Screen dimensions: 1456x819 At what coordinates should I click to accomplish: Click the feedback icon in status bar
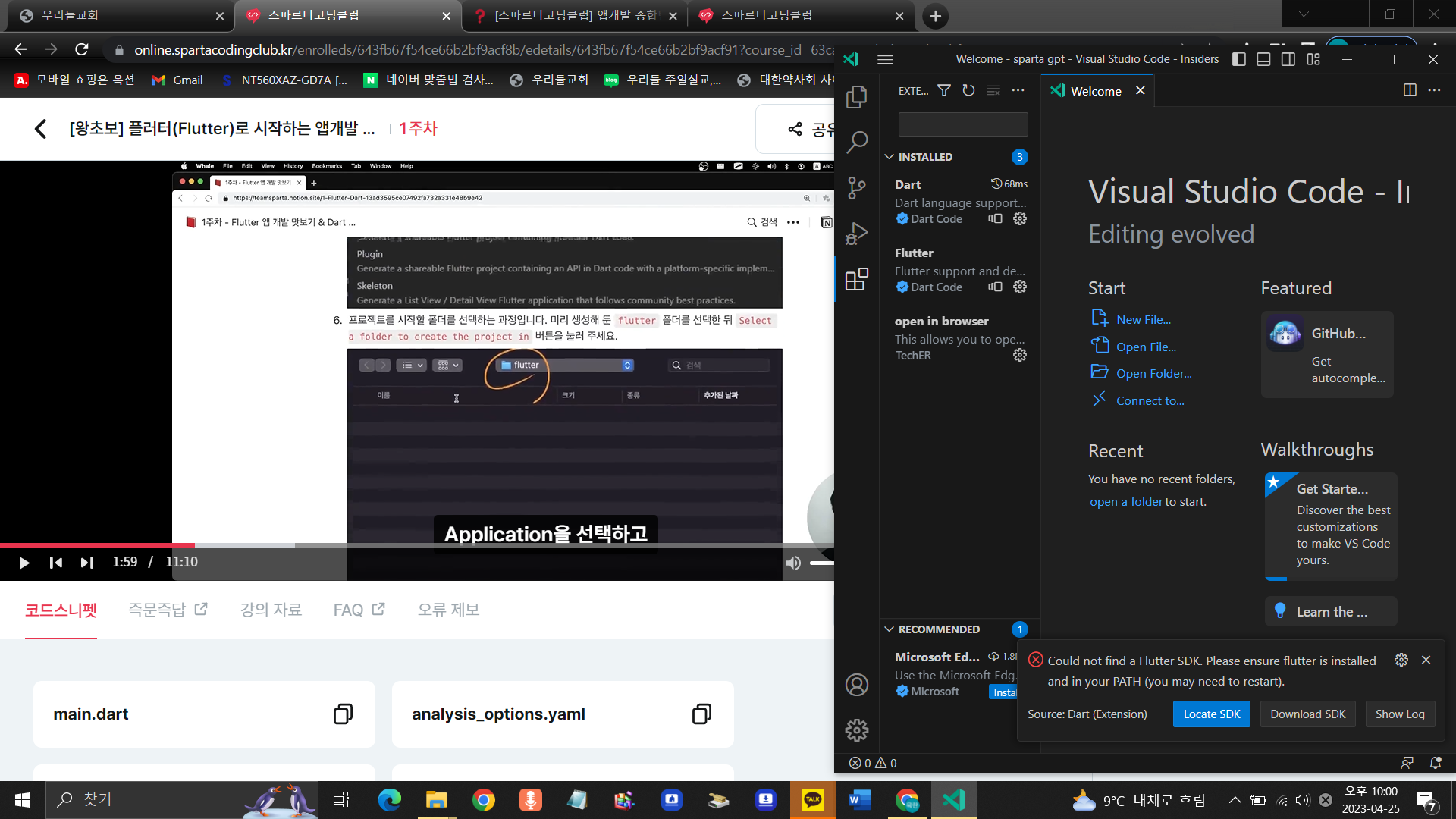coord(1407,763)
